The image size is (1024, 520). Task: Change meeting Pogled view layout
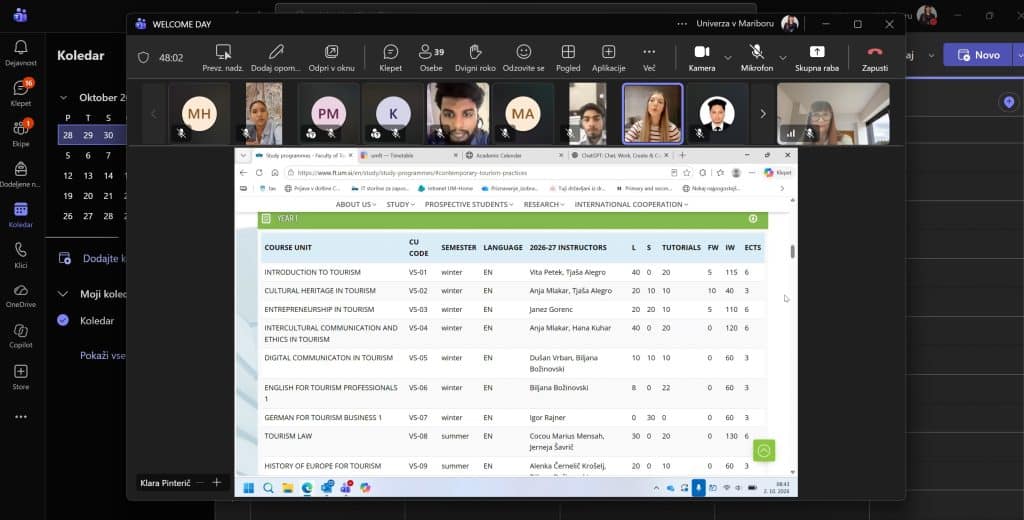click(x=568, y=57)
